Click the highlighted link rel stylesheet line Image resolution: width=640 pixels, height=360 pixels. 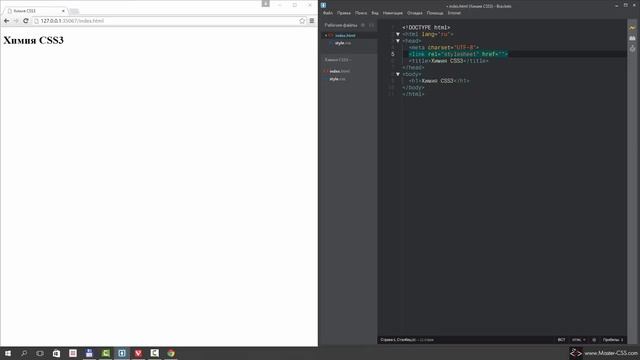[x=458, y=54]
